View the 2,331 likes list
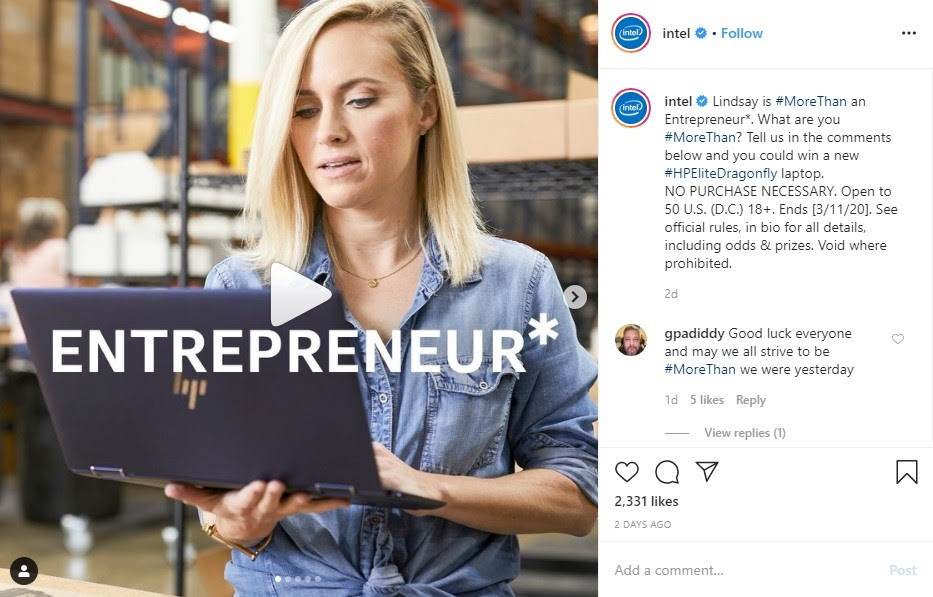Viewport: 933px width, 597px height. click(x=646, y=501)
